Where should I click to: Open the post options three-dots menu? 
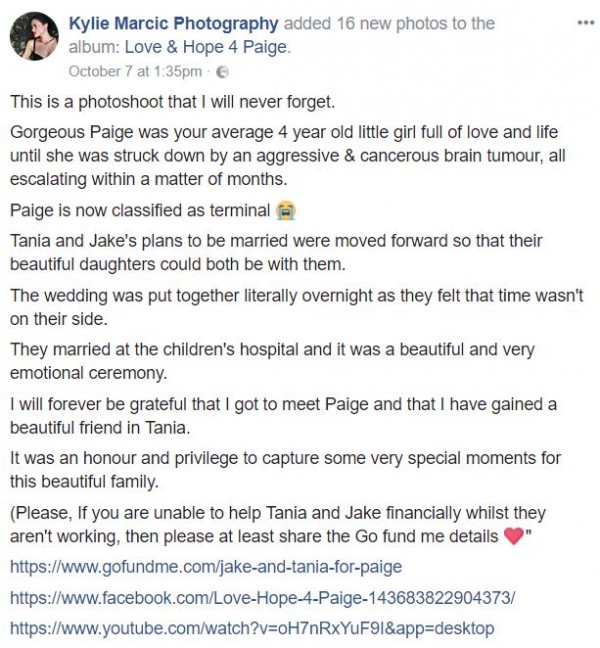click(585, 23)
